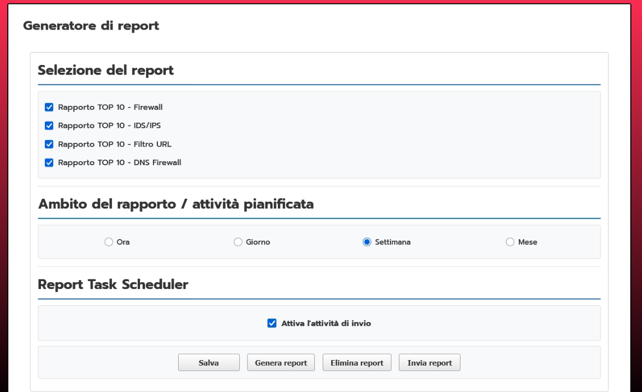Click the Selezione del report heading
Screen dimensions: 642x392
pyautogui.click(x=106, y=70)
